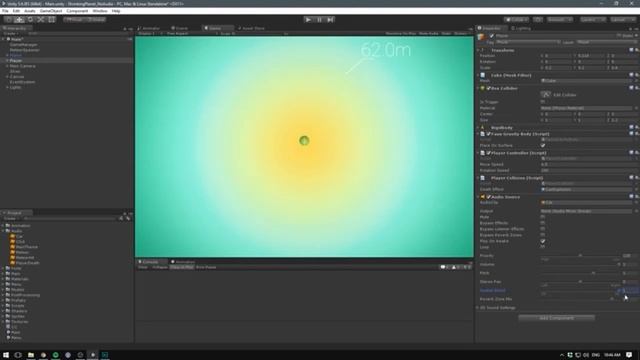Open the File menu
This screenshot has width=640, height=360.
tap(5, 11)
